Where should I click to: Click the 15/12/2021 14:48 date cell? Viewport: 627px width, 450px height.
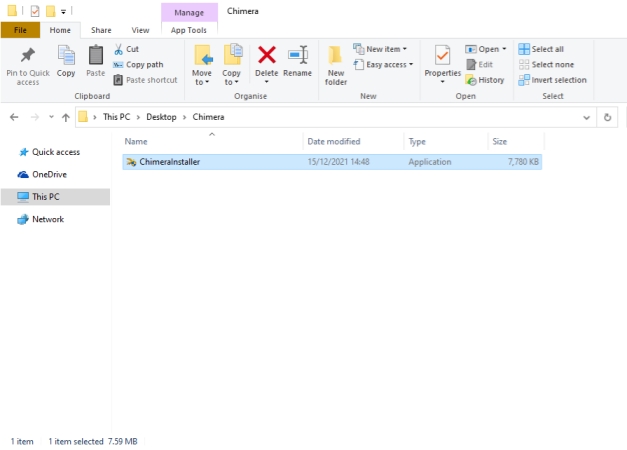[x=339, y=162]
